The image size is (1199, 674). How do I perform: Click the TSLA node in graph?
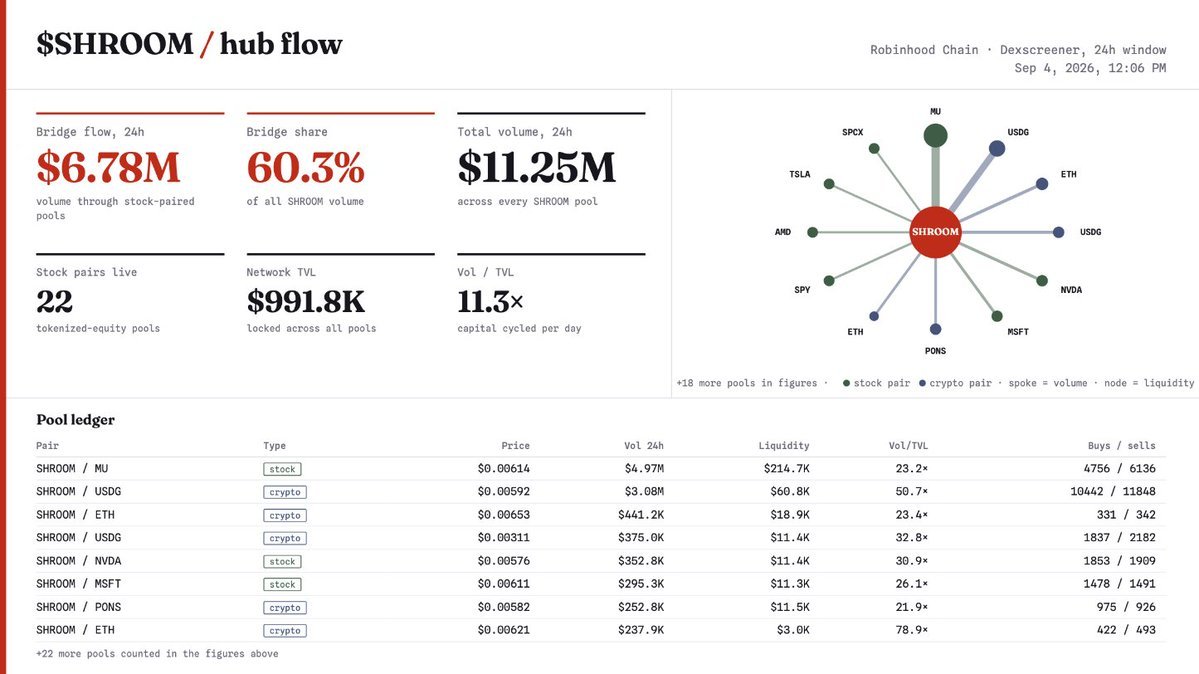829,184
